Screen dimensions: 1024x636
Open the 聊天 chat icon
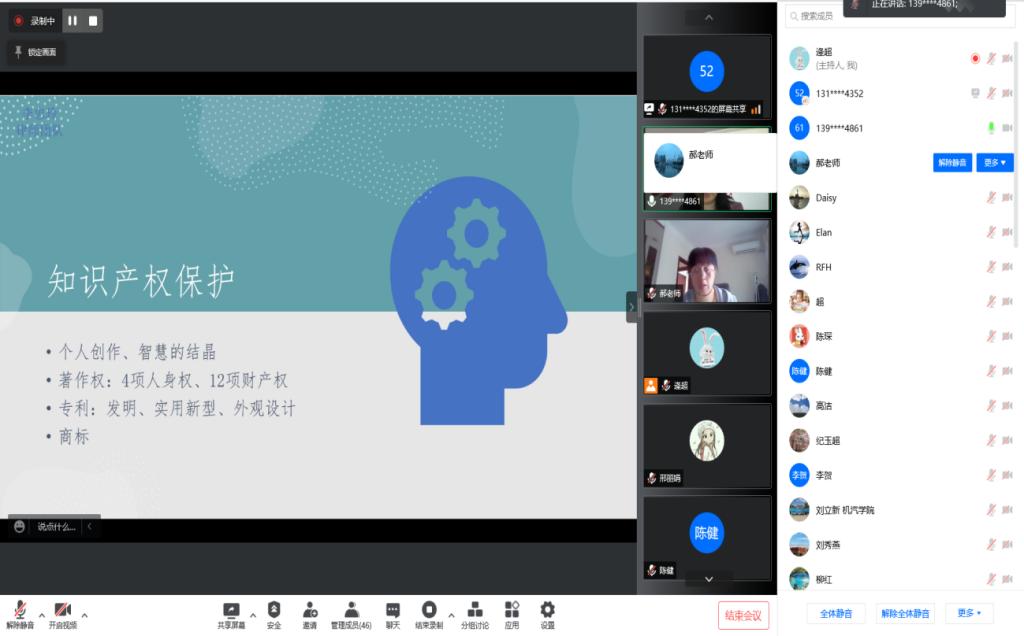(x=393, y=610)
